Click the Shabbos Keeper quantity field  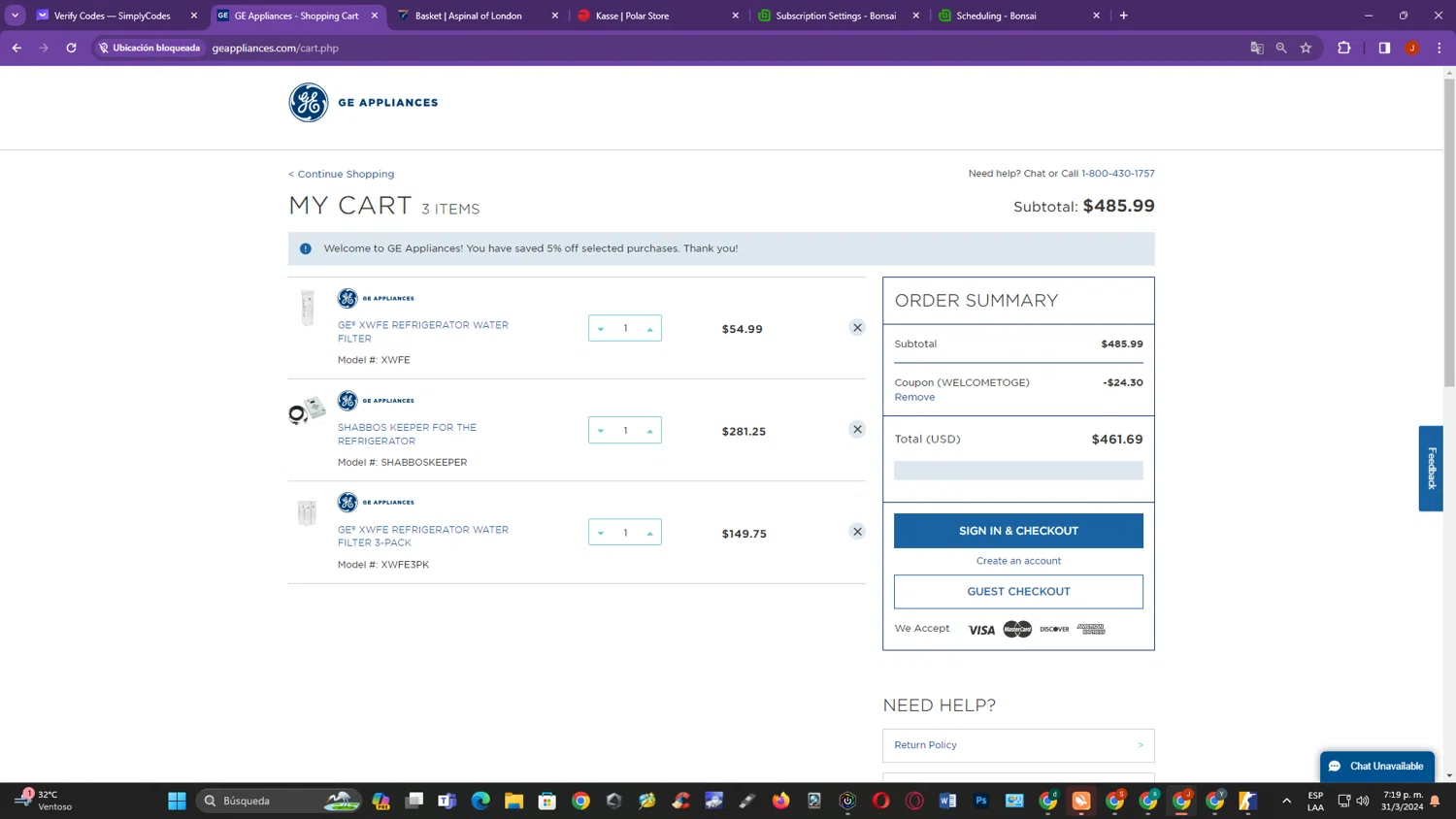[625, 430]
